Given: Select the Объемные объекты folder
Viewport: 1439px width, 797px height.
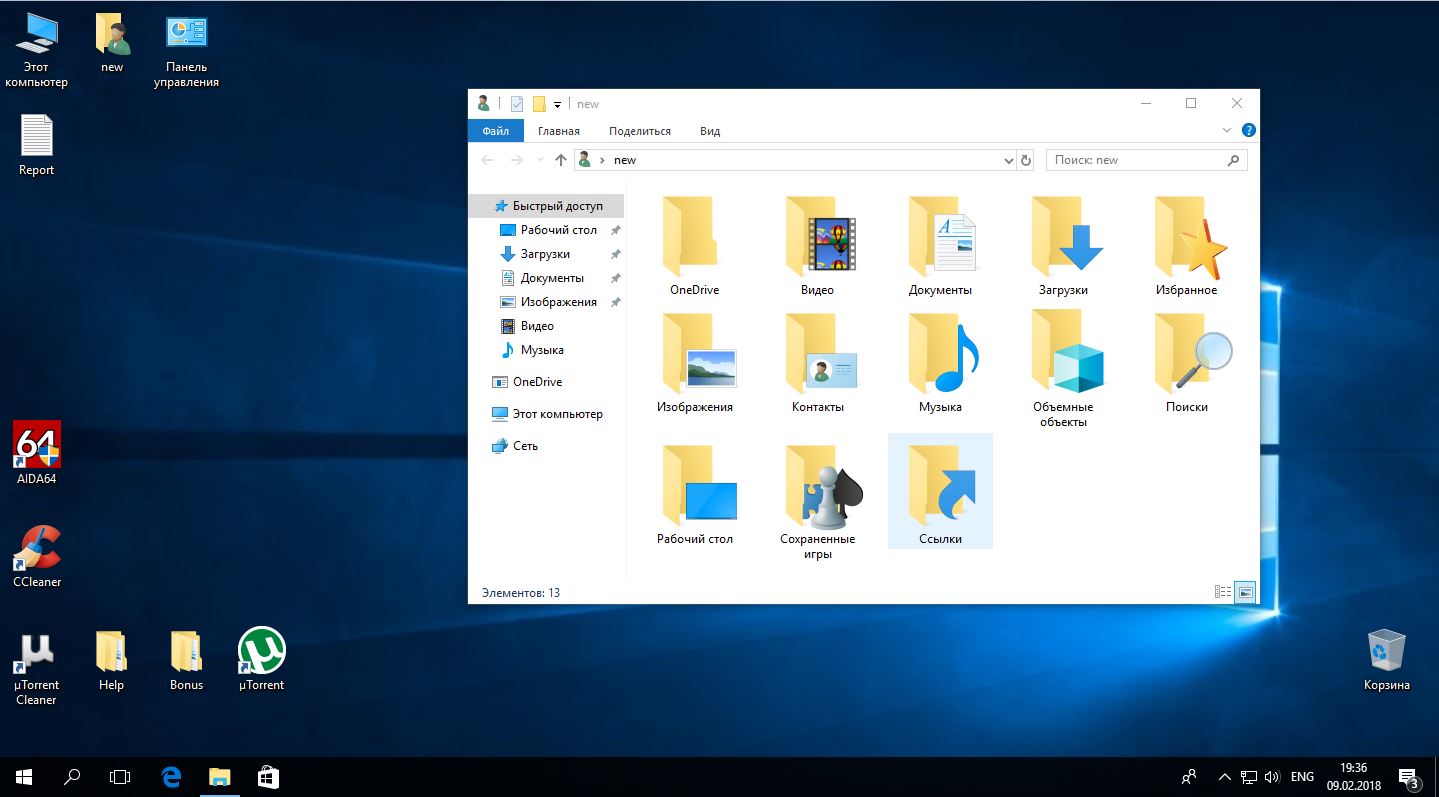Looking at the screenshot, I should pyautogui.click(x=1063, y=370).
